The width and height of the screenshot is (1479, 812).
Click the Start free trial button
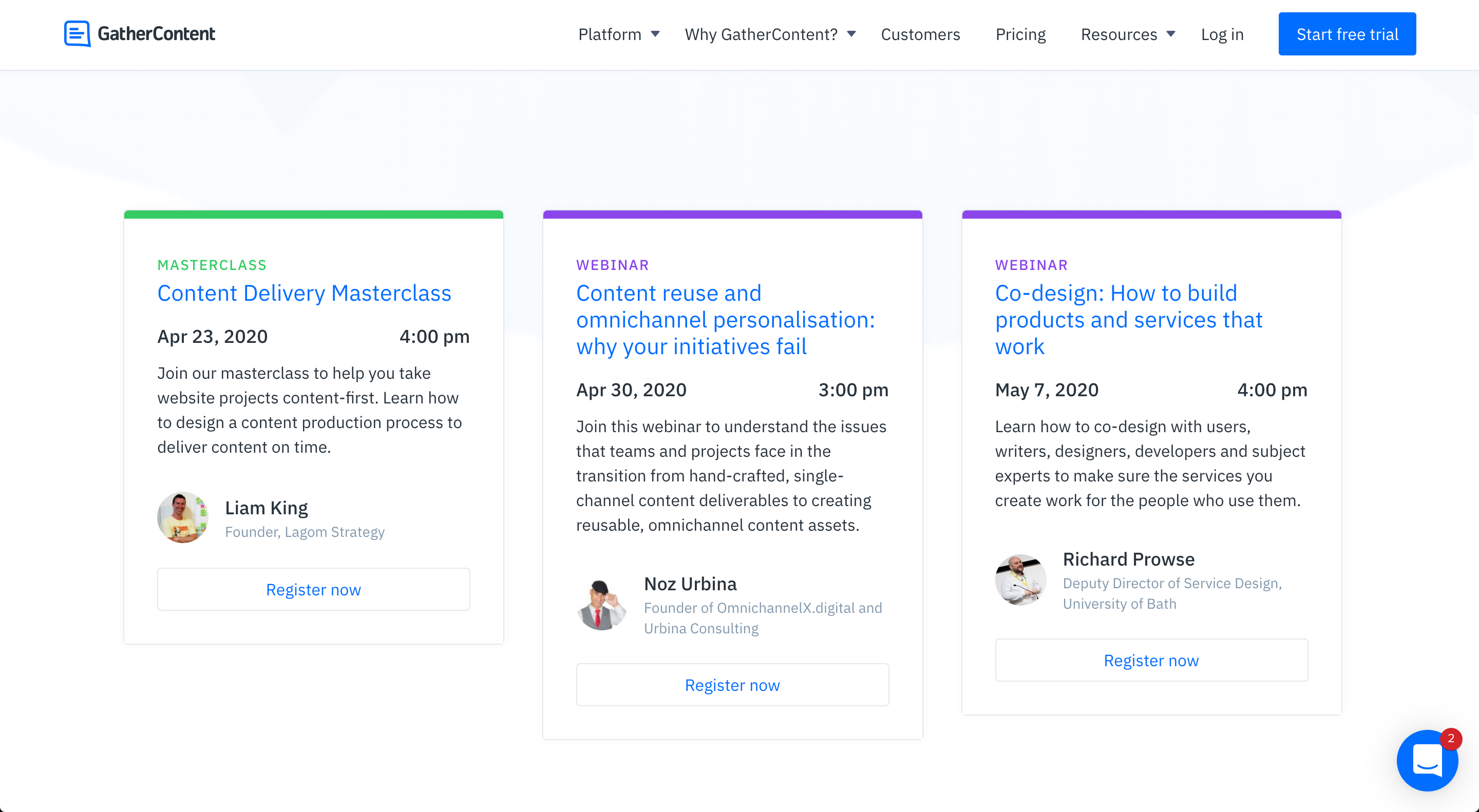[x=1347, y=34]
